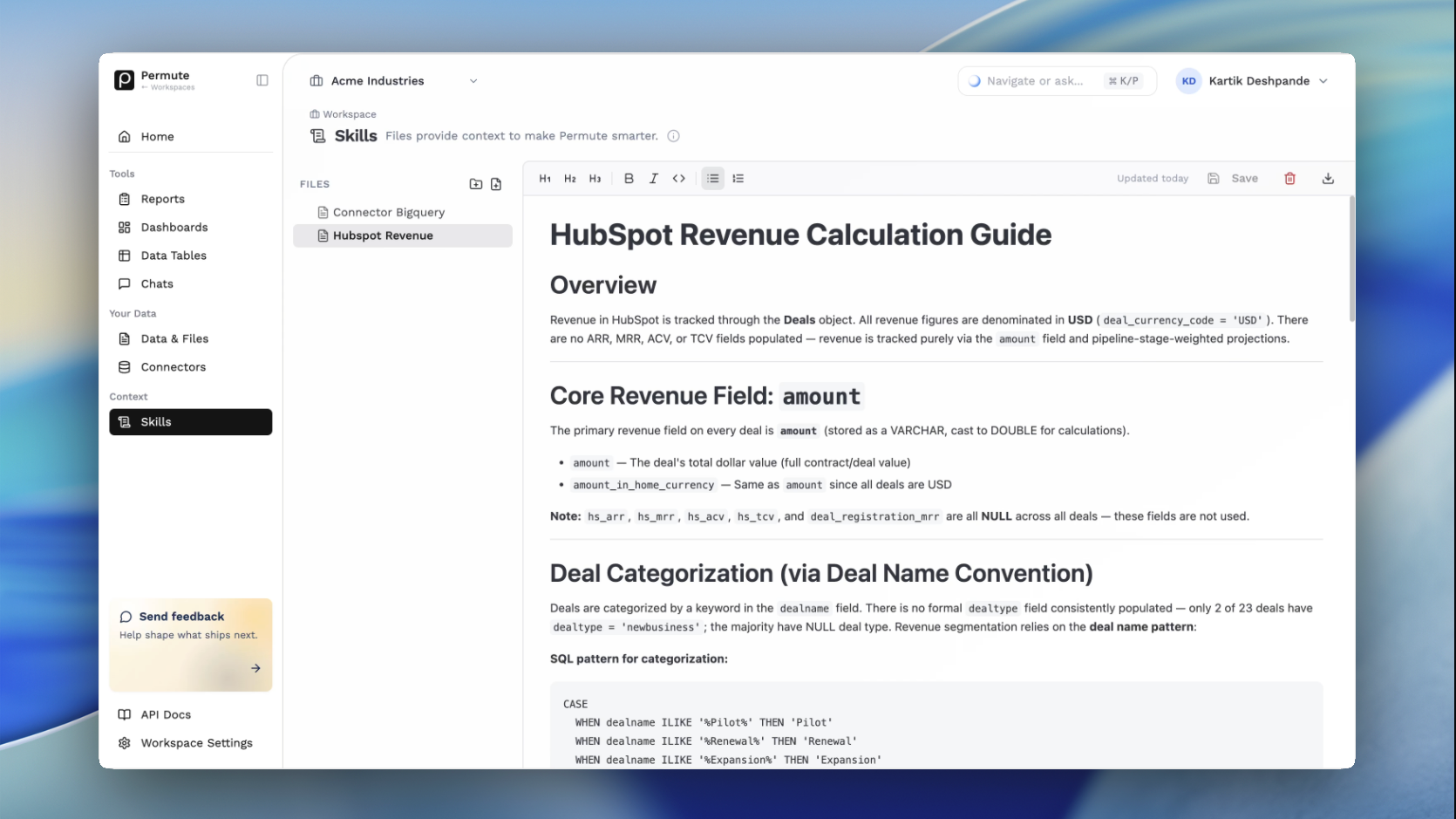The image size is (1456, 819).
Task: Click the Deal Categorization heading
Action: pyautogui.click(x=821, y=573)
